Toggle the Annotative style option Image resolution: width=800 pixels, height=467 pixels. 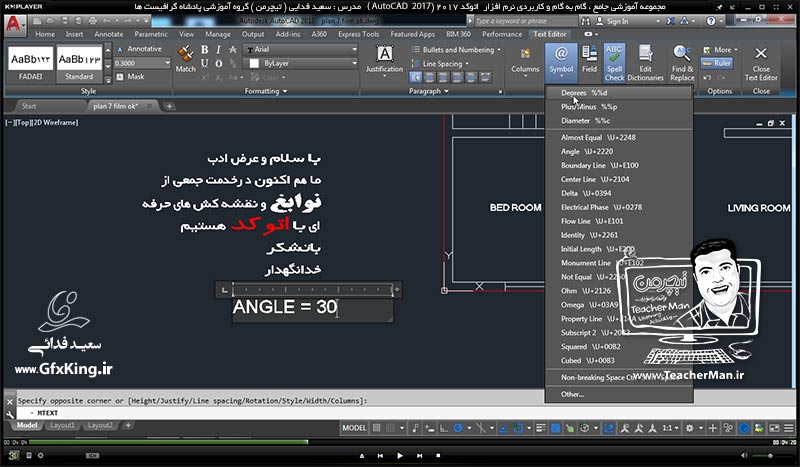tap(139, 49)
